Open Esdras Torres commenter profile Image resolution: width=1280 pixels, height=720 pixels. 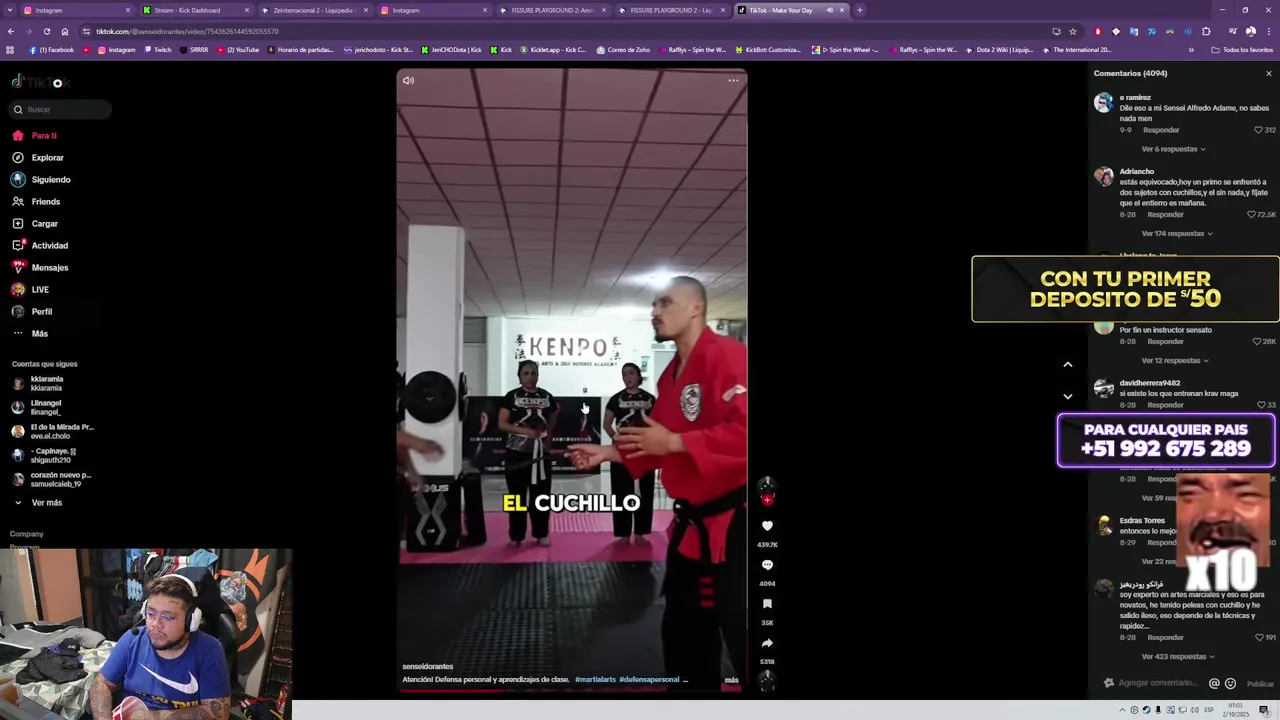point(1142,521)
